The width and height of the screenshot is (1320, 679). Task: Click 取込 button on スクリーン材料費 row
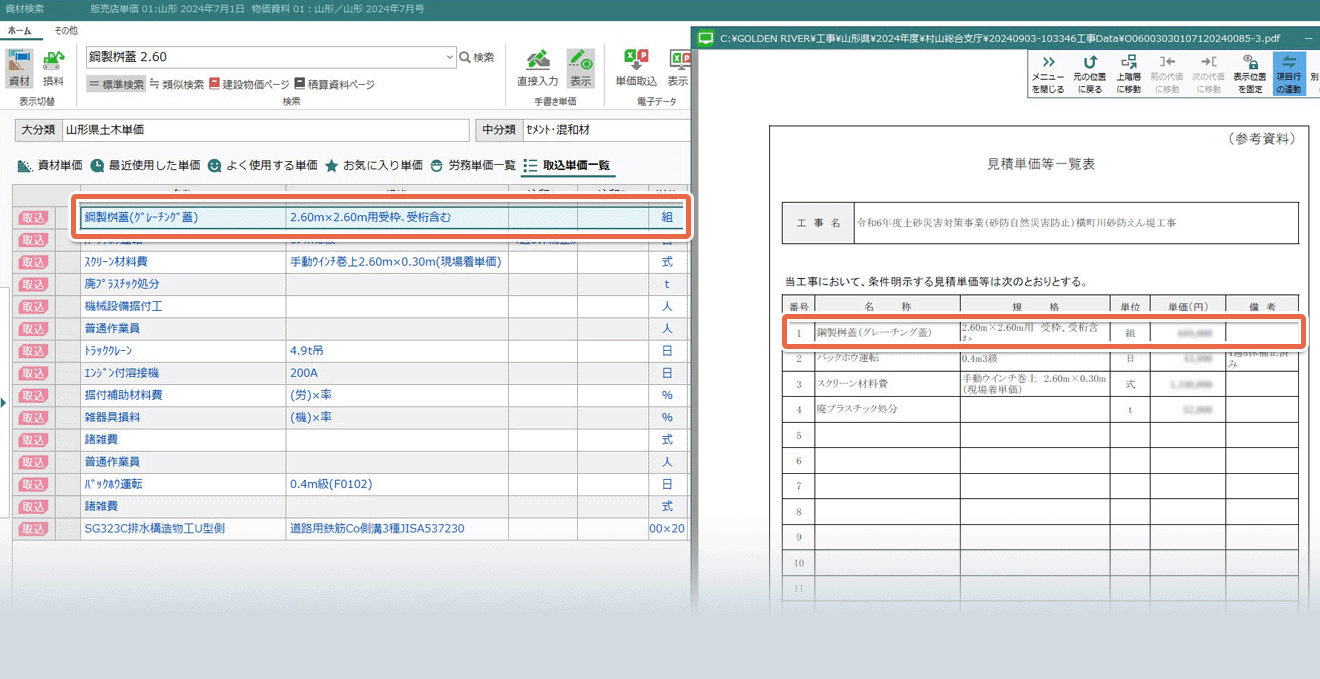click(34, 262)
